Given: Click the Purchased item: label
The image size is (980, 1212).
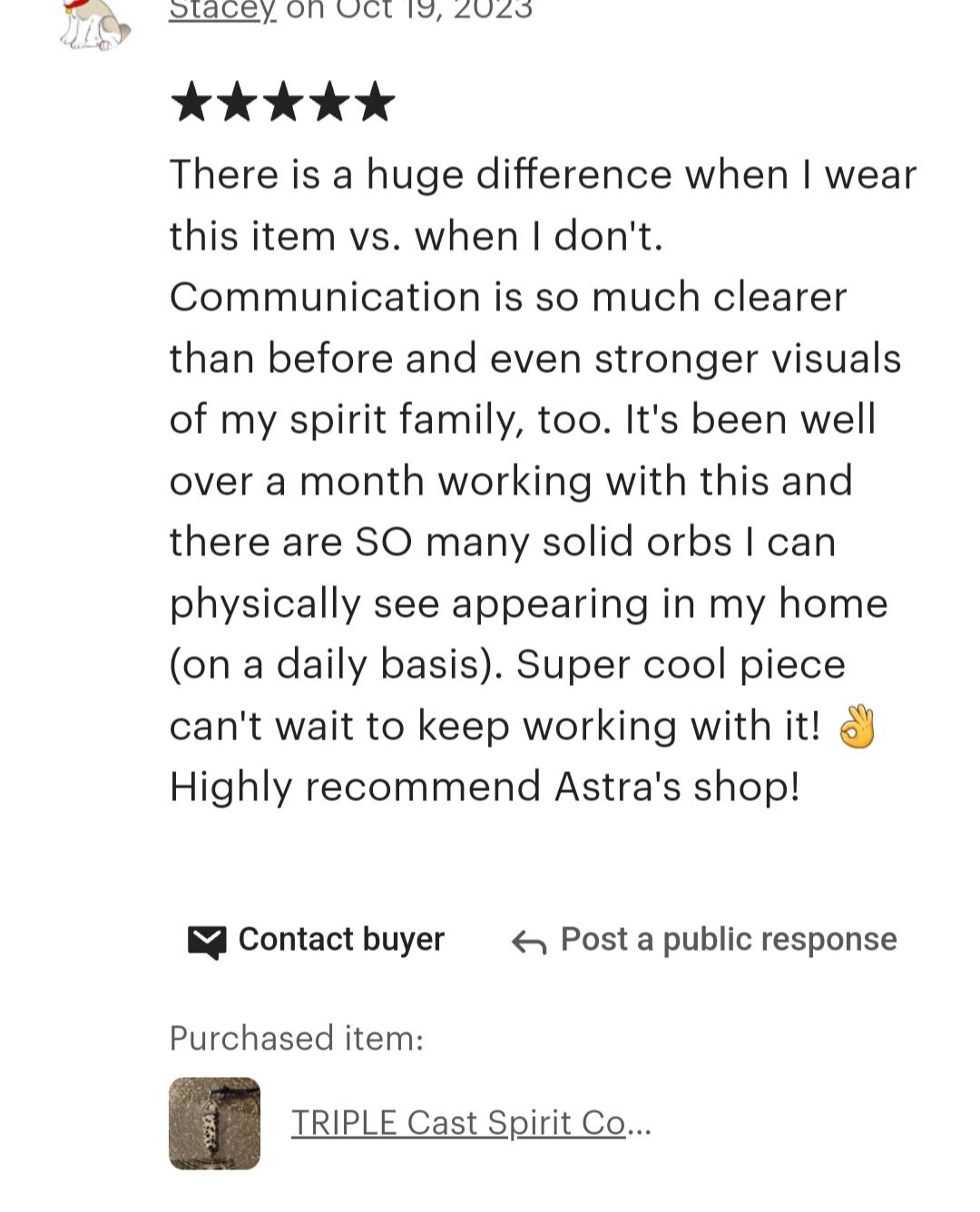Looking at the screenshot, I should click(x=297, y=1038).
